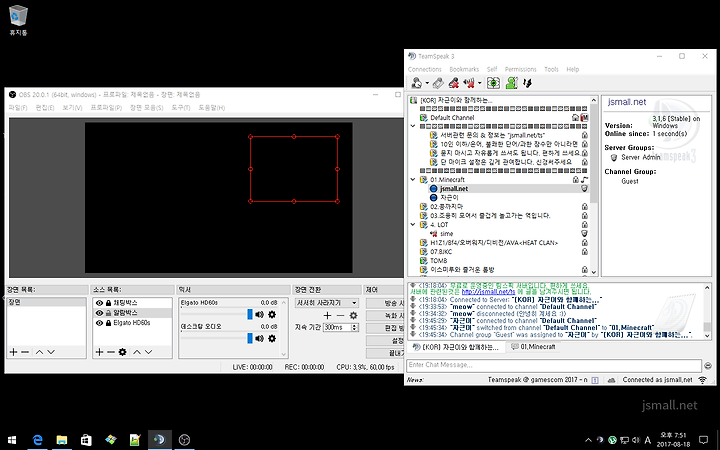Click OBS start recording 녹화 button

[385, 315]
